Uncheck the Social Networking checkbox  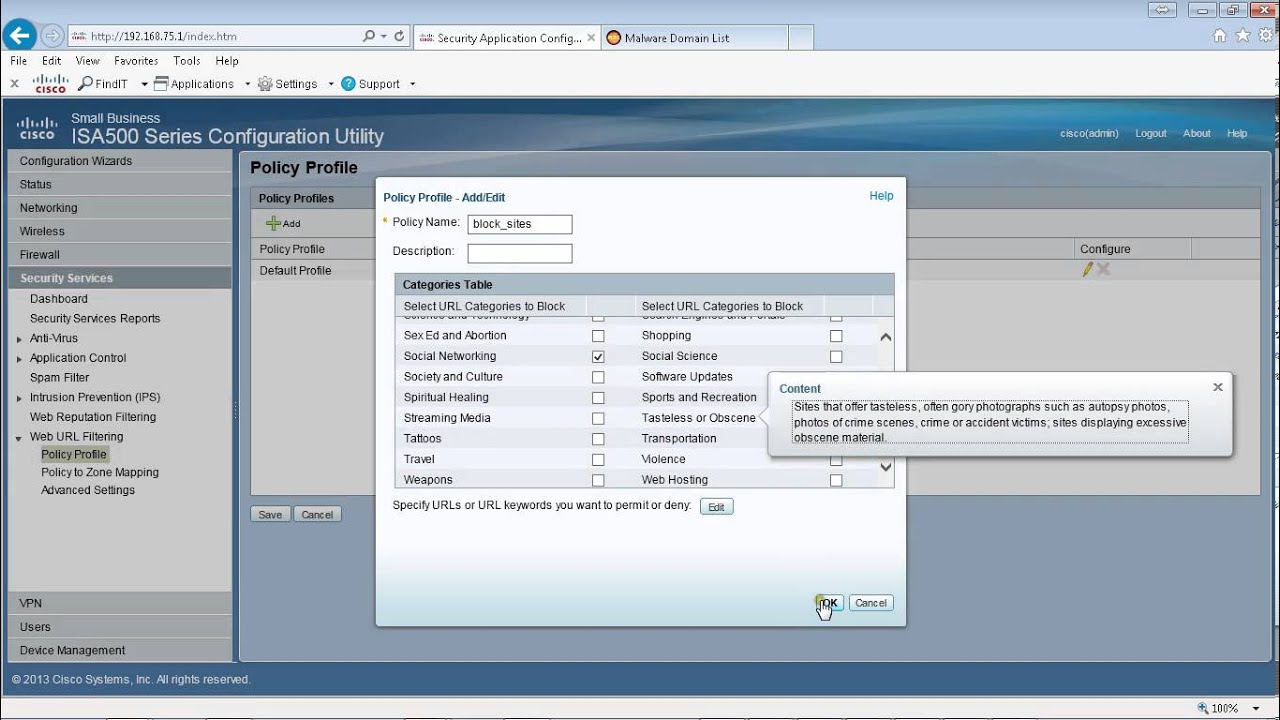[x=598, y=356]
